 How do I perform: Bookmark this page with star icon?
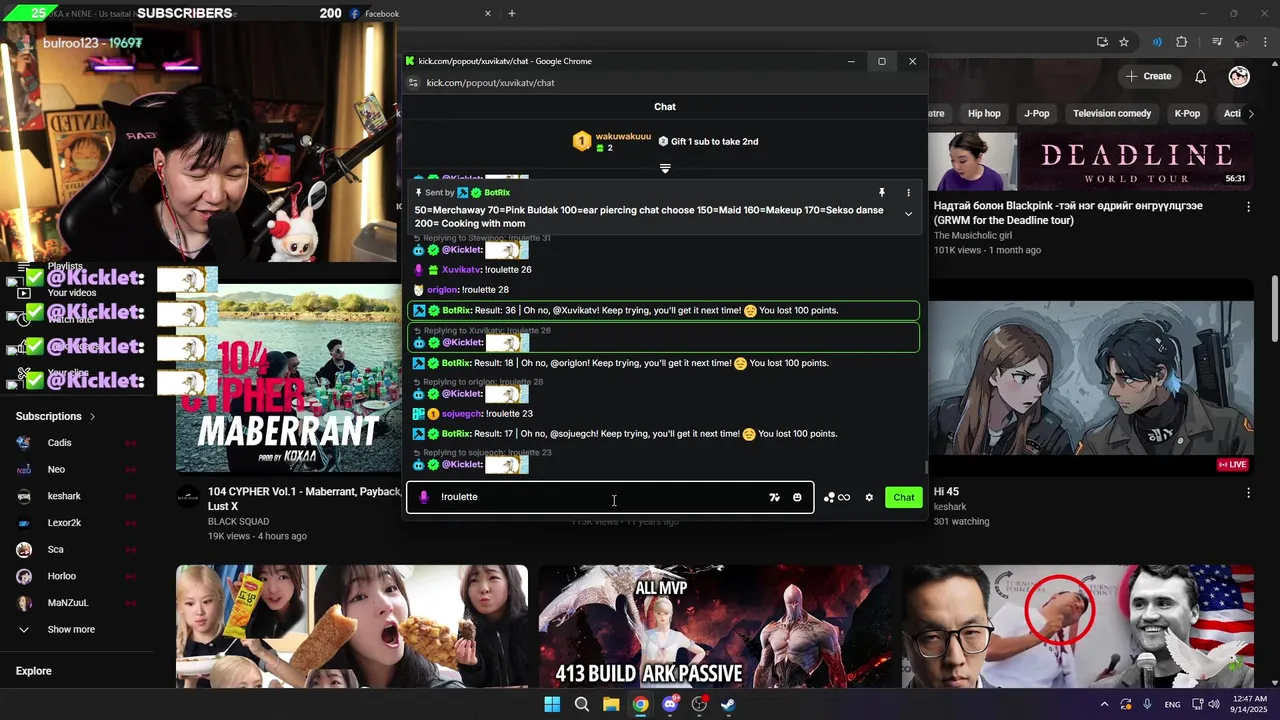point(1124,42)
